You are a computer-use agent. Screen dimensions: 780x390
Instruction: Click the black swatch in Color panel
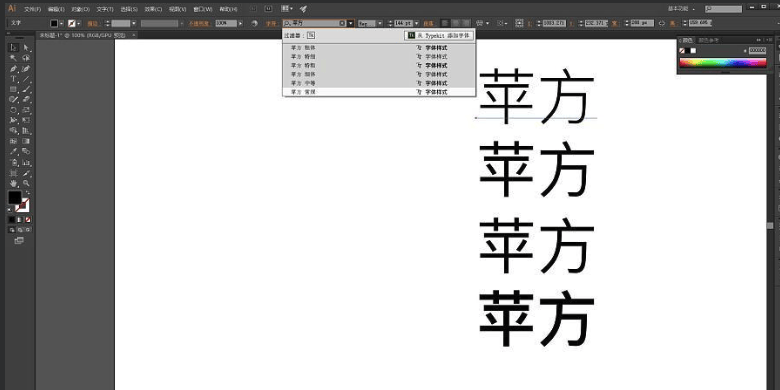click(688, 51)
